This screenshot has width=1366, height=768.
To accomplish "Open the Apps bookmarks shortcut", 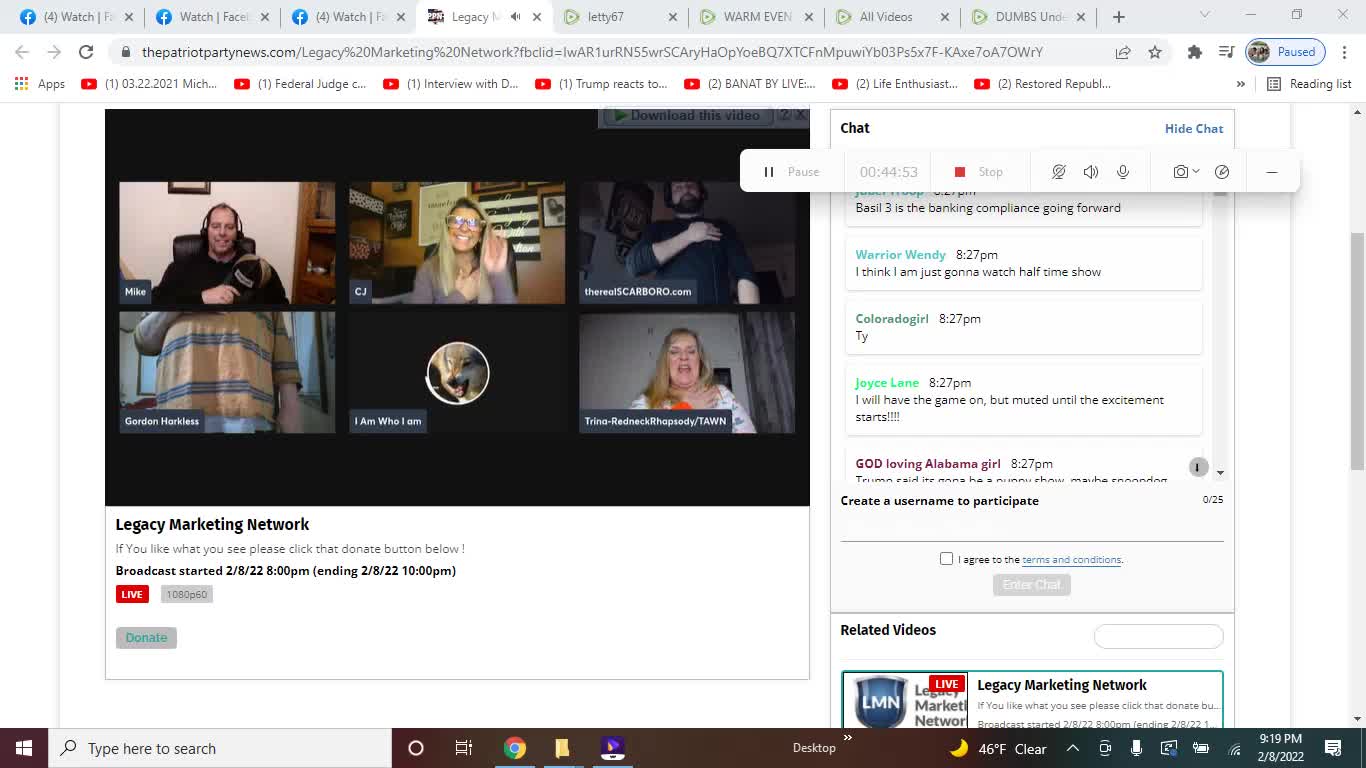I will (x=40, y=84).
